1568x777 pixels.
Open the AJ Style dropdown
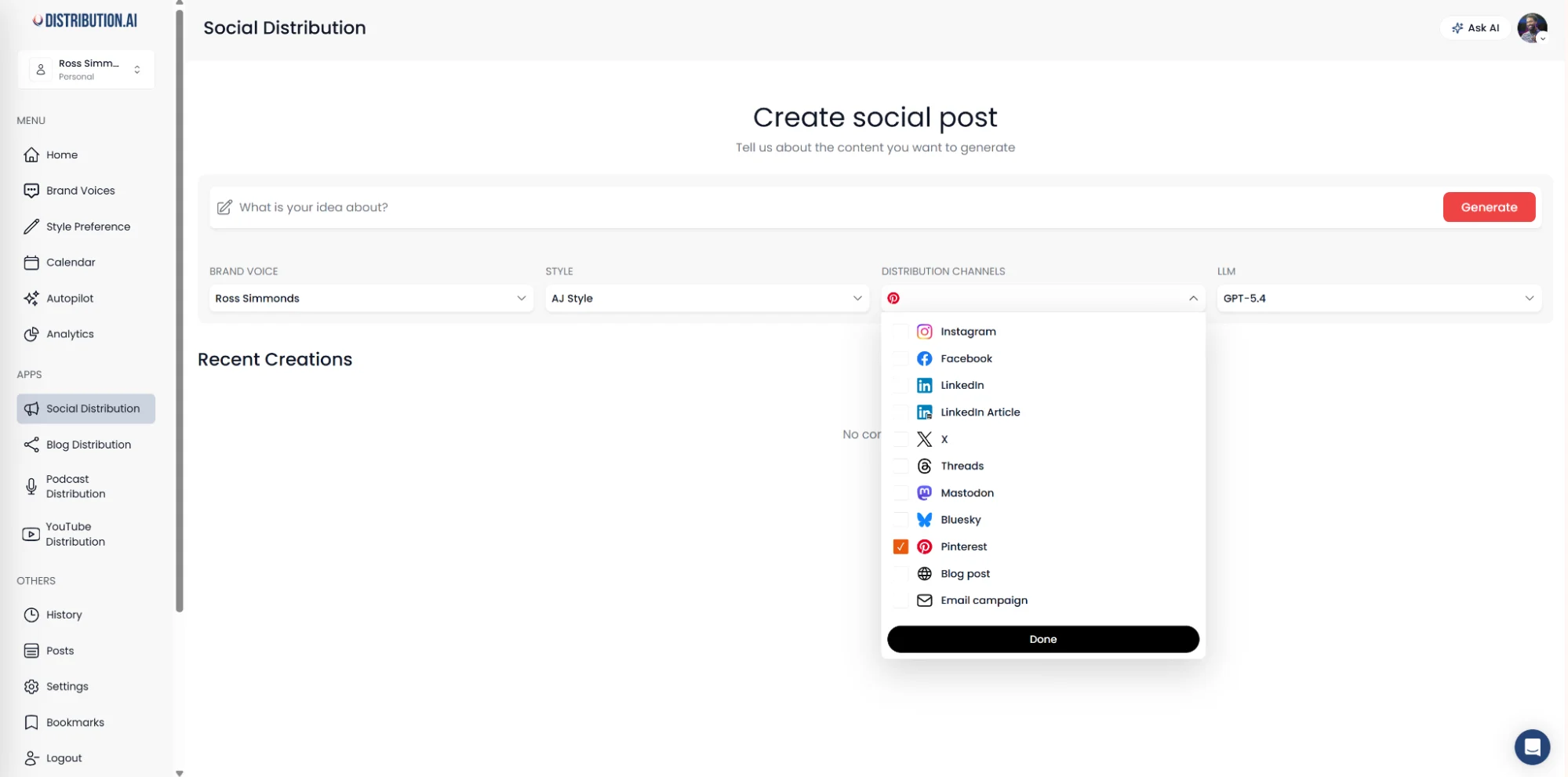(x=707, y=298)
